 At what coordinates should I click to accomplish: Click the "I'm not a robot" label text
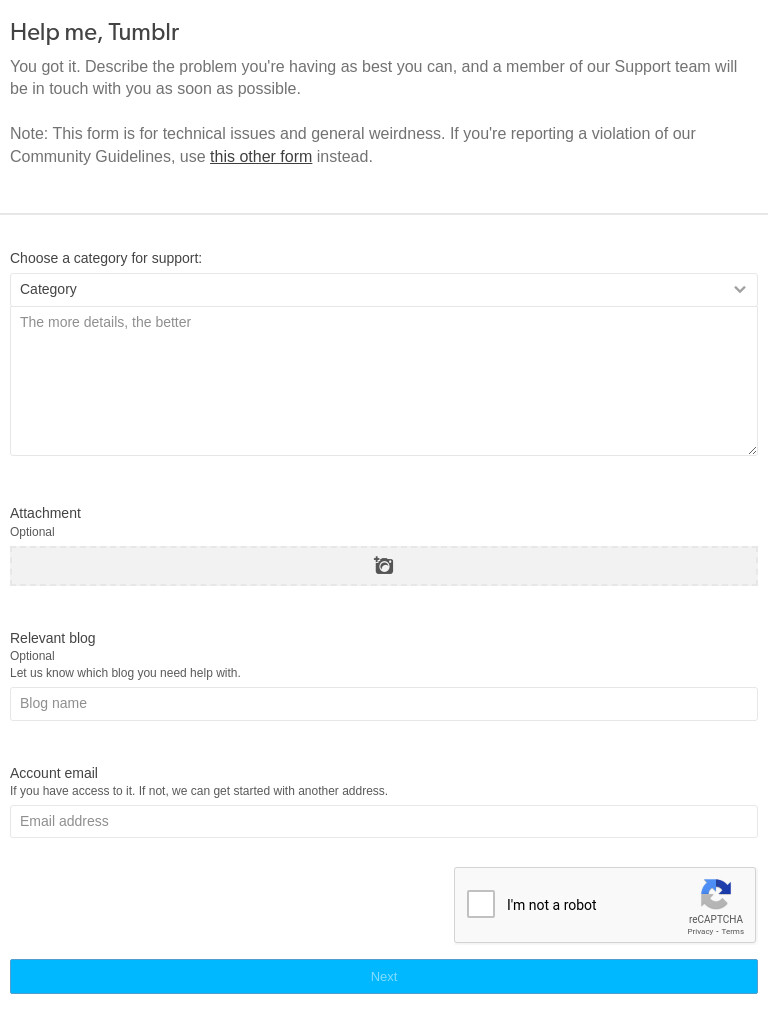pyautogui.click(x=551, y=905)
